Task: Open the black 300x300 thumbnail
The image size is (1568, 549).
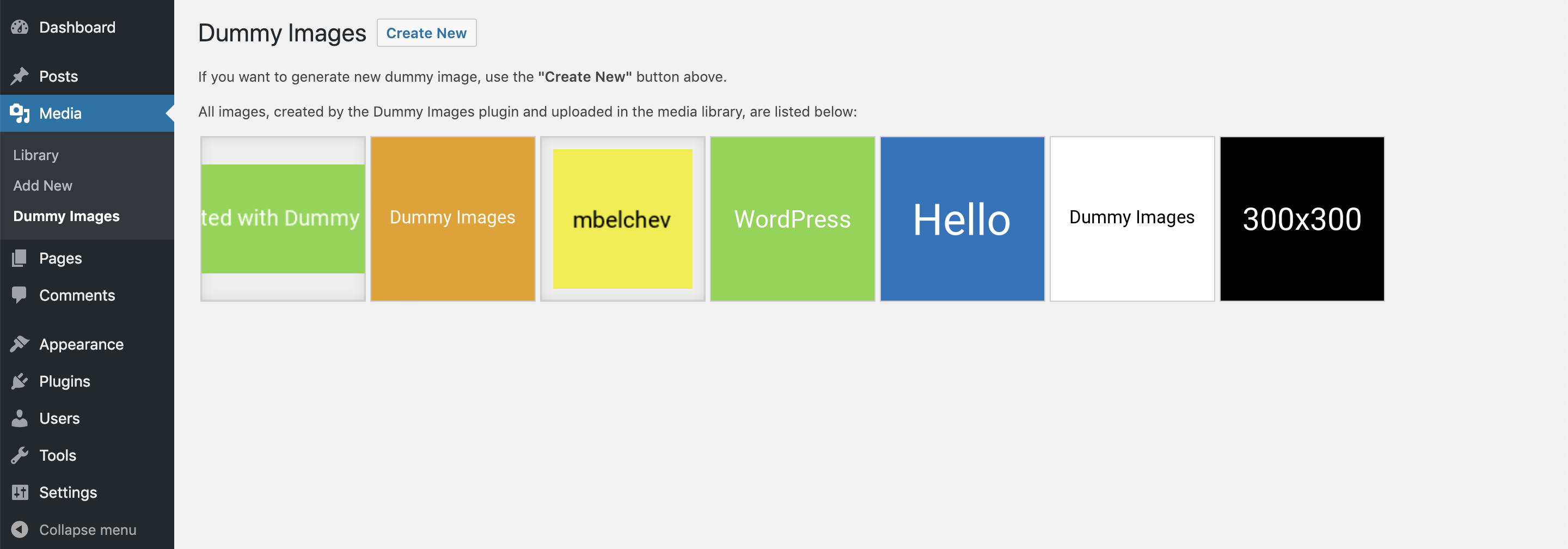Action: click(1302, 218)
